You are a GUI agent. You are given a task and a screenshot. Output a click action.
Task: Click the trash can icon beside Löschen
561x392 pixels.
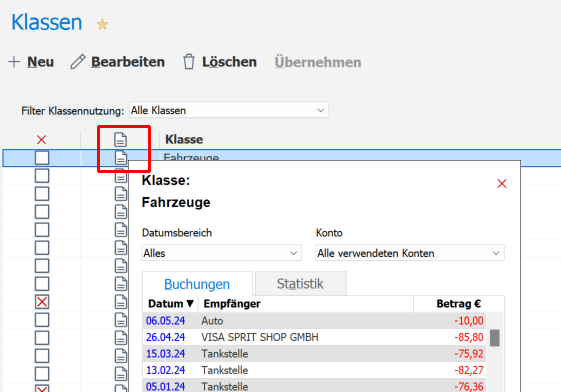(189, 62)
